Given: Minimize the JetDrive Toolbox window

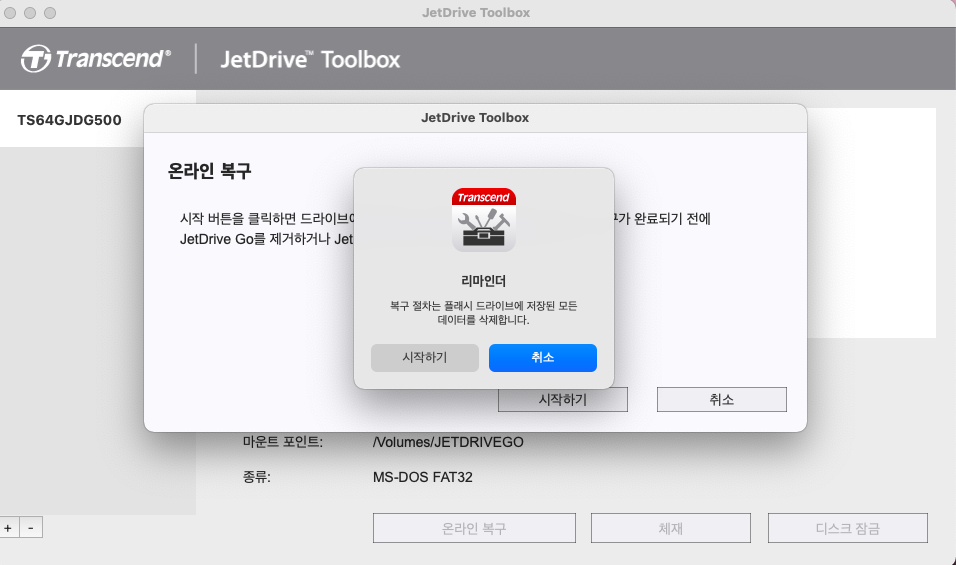Looking at the screenshot, I should point(30,13).
